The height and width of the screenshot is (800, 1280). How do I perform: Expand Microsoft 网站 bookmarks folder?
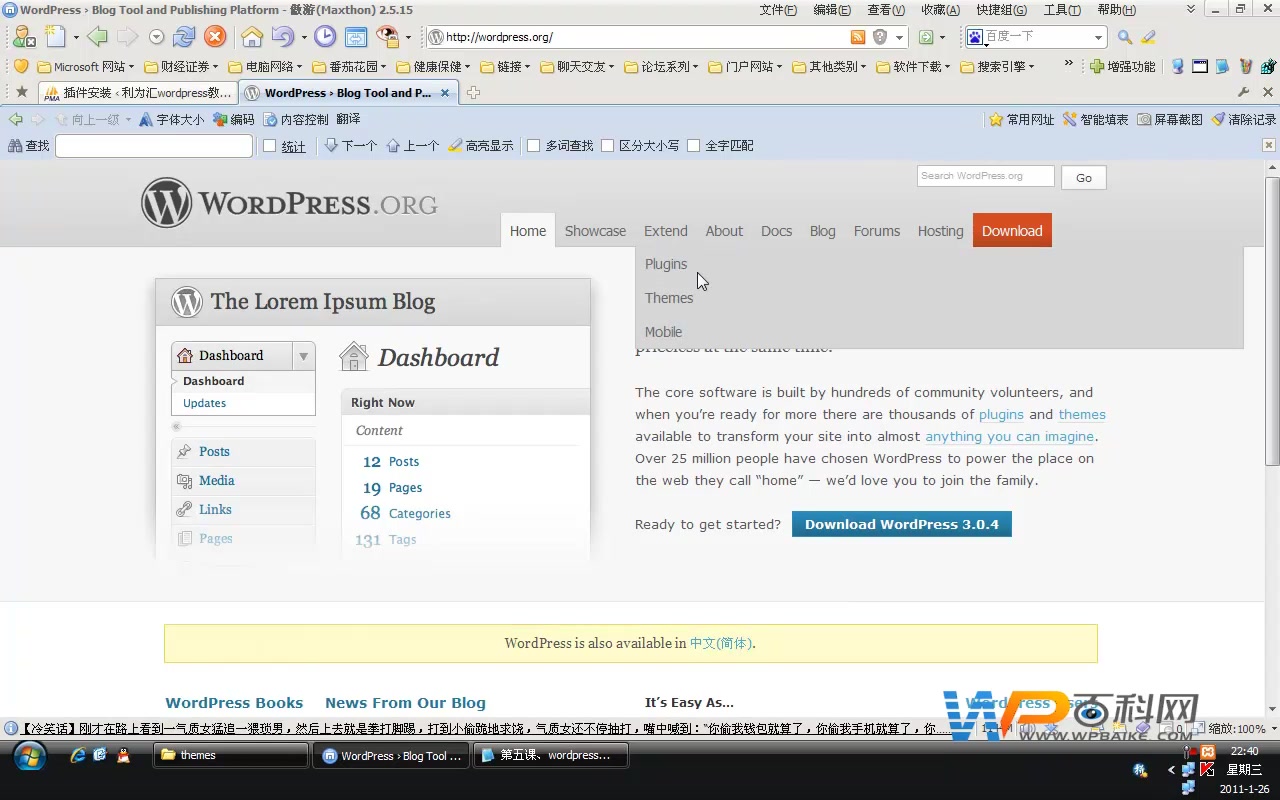click(85, 66)
